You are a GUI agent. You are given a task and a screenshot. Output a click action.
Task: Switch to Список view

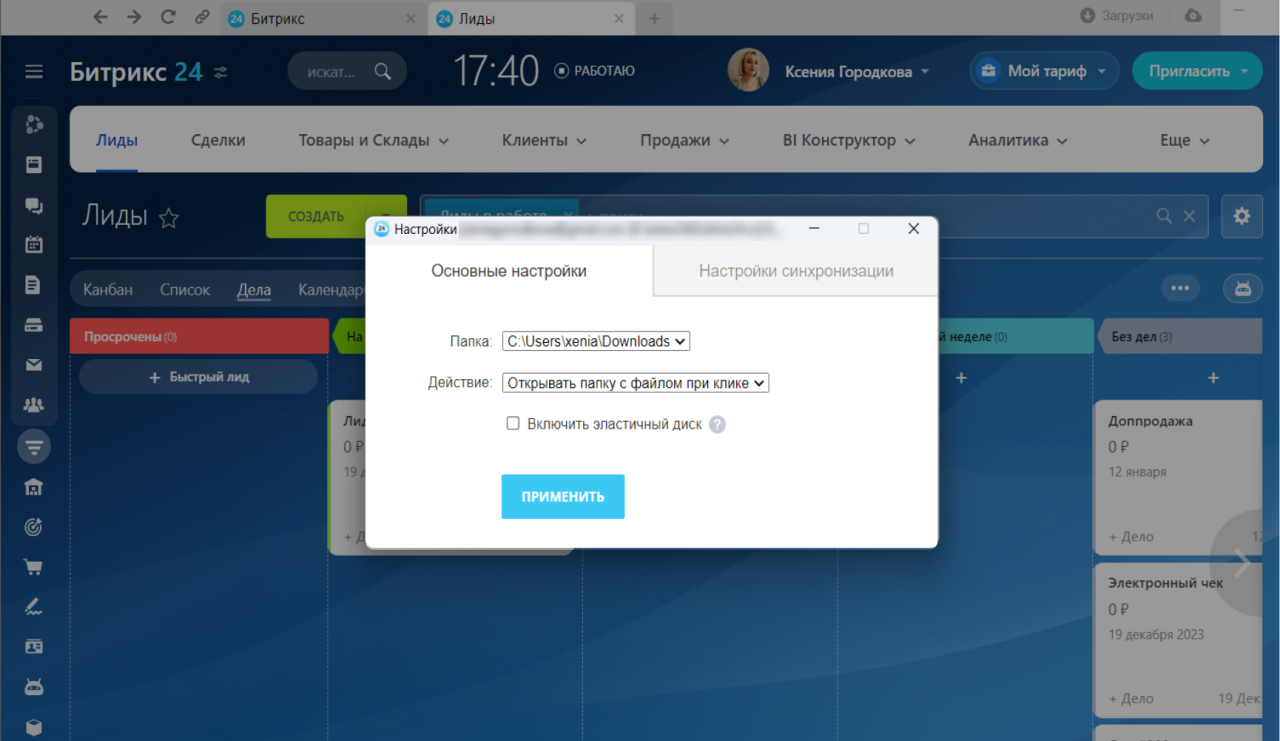pos(185,290)
